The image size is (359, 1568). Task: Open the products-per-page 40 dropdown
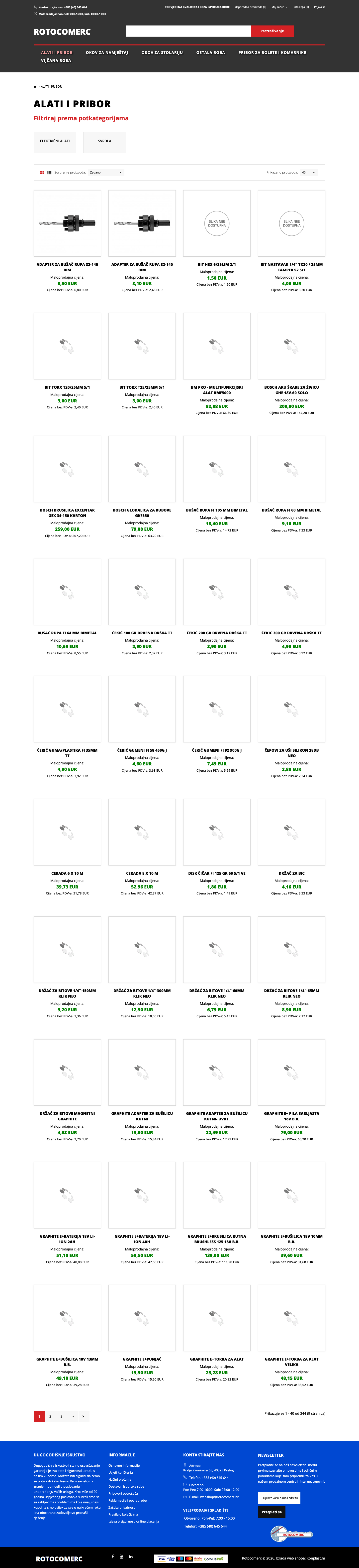point(309,172)
